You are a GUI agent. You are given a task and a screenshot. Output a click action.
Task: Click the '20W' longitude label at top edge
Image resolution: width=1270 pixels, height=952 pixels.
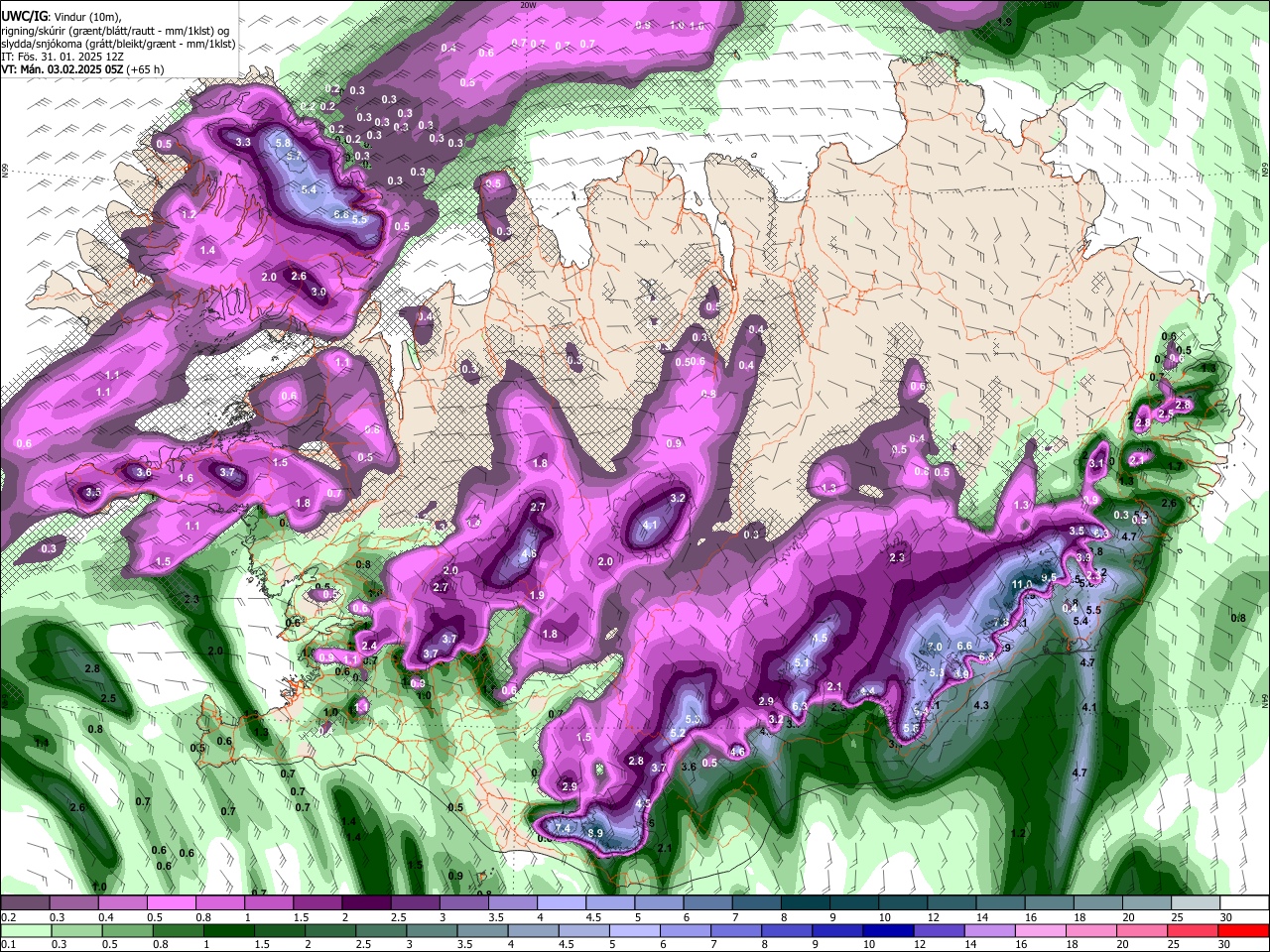click(x=528, y=5)
